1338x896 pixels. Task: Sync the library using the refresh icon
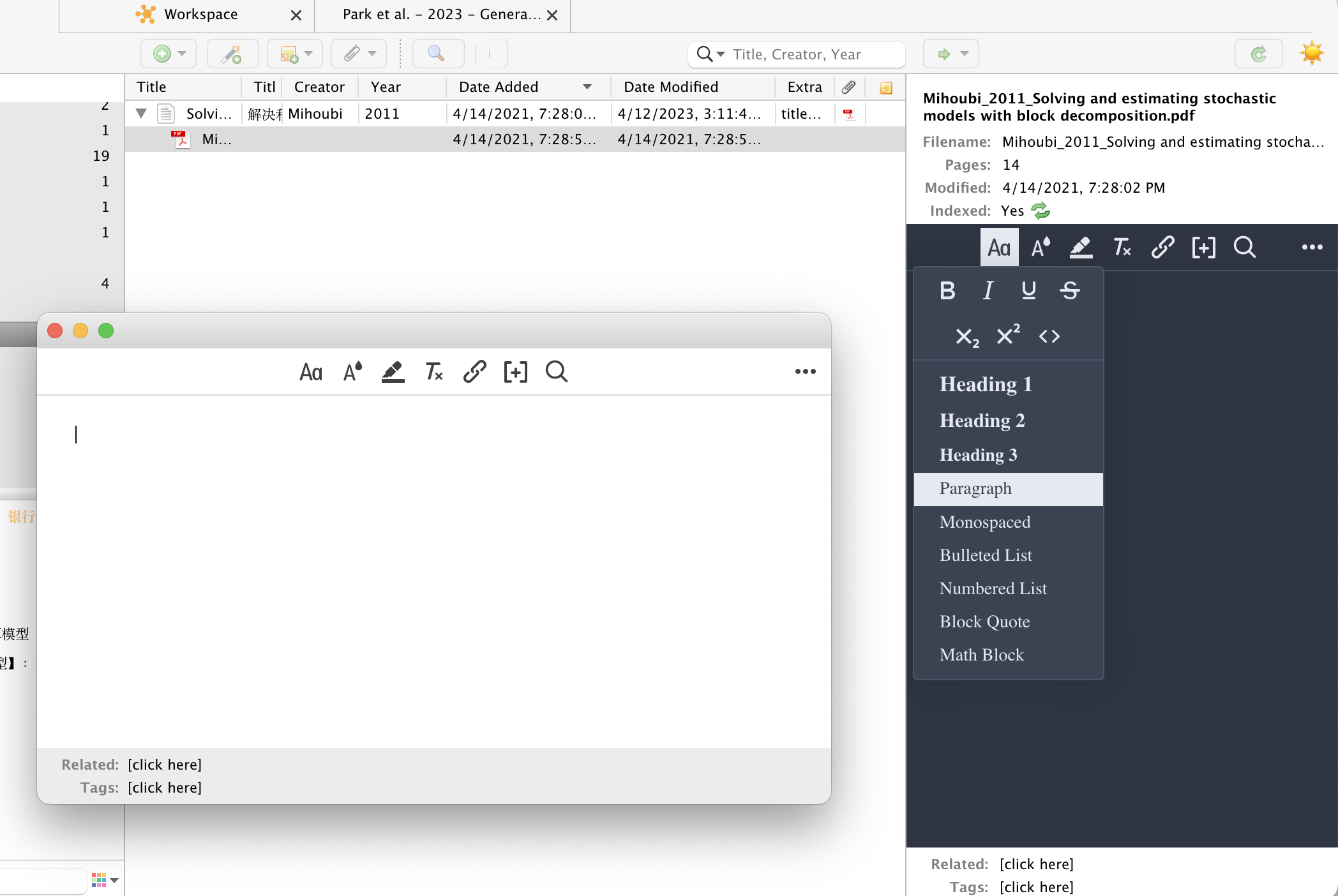1258,54
